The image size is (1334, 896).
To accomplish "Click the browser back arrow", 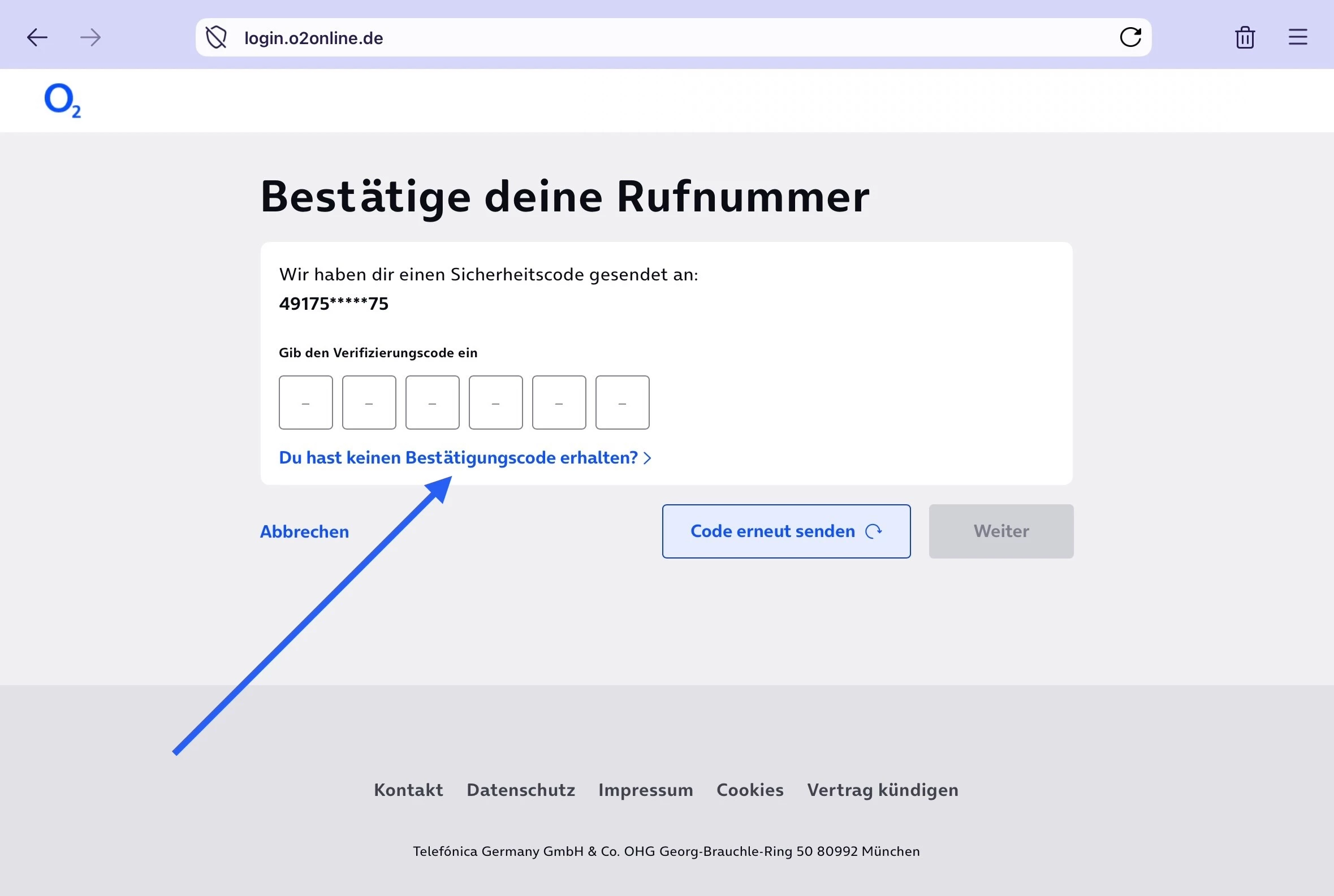I will (37, 38).
